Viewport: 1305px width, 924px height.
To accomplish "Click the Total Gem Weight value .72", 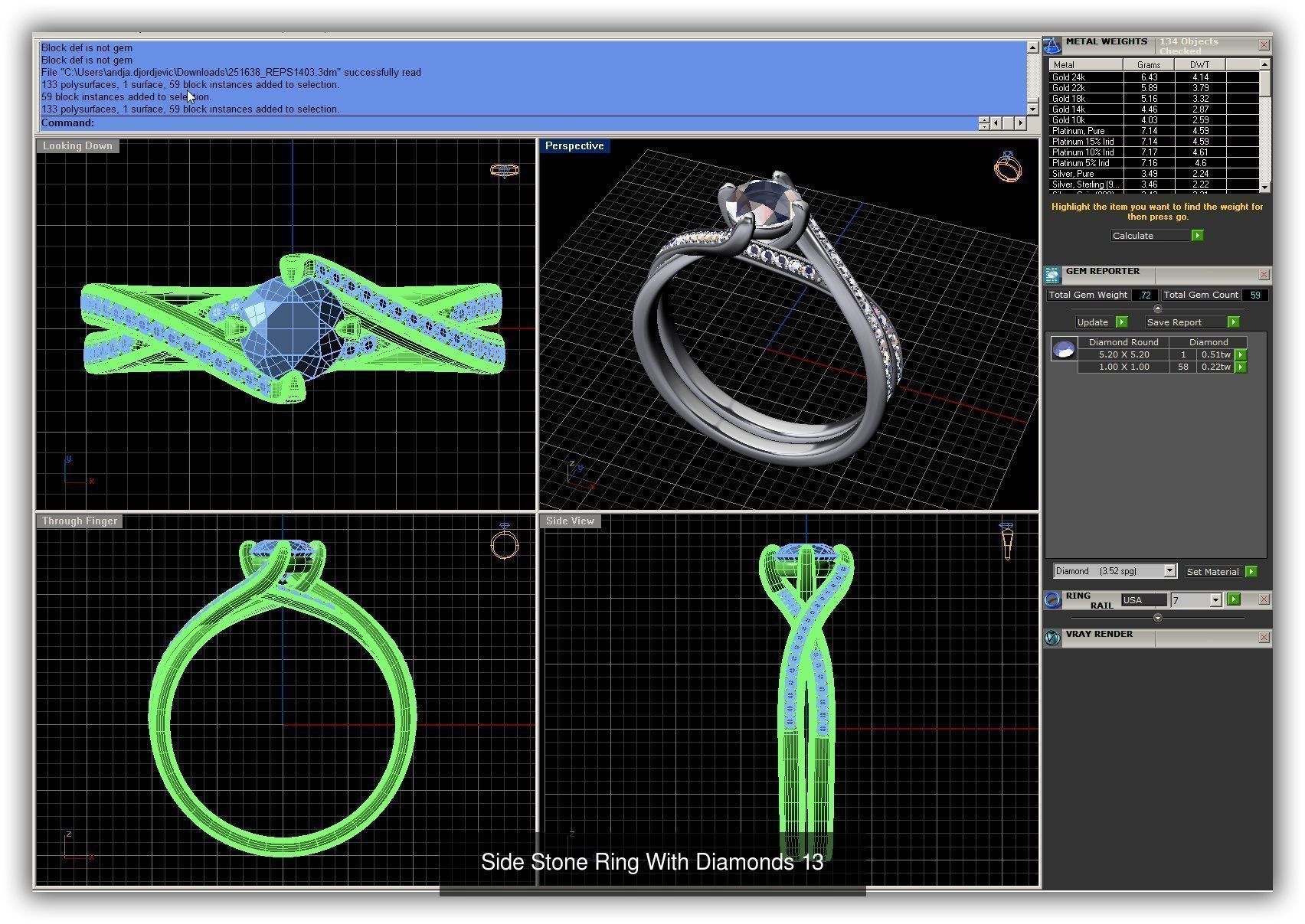I will 1145,295.
